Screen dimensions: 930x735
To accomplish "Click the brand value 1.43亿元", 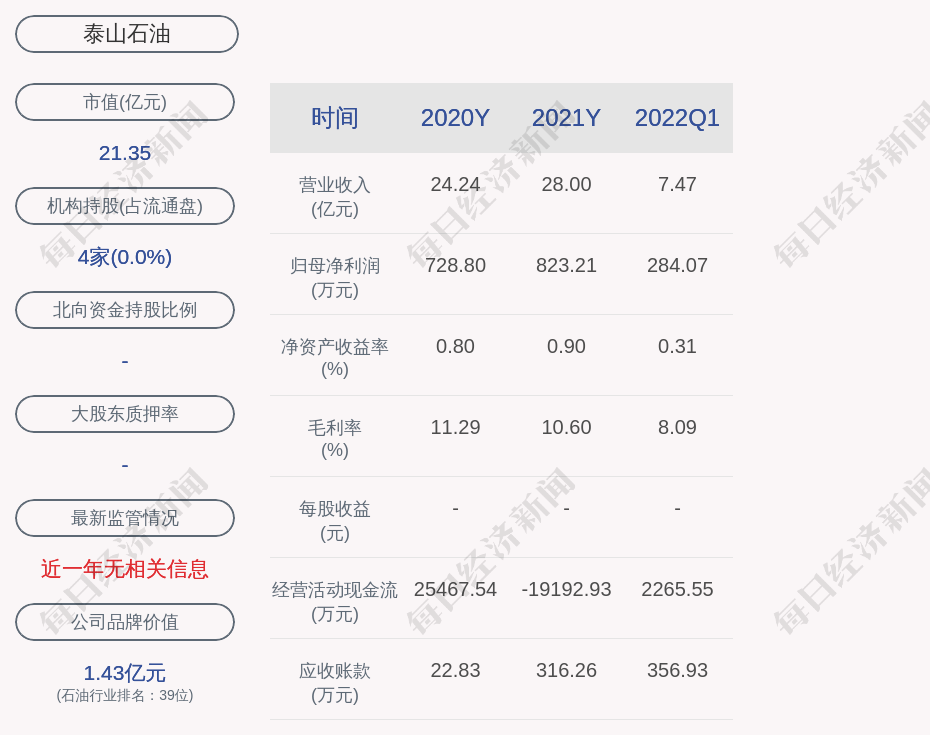I will [125, 673].
